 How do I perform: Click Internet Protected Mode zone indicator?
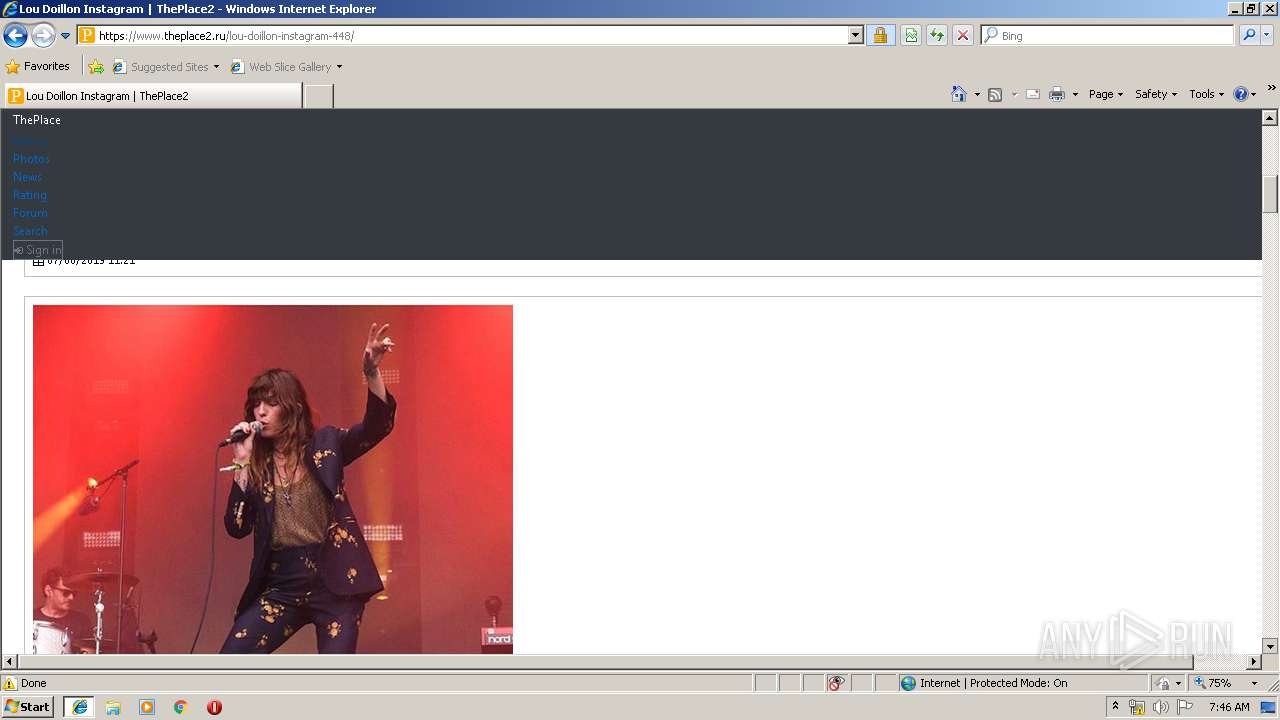[984, 683]
